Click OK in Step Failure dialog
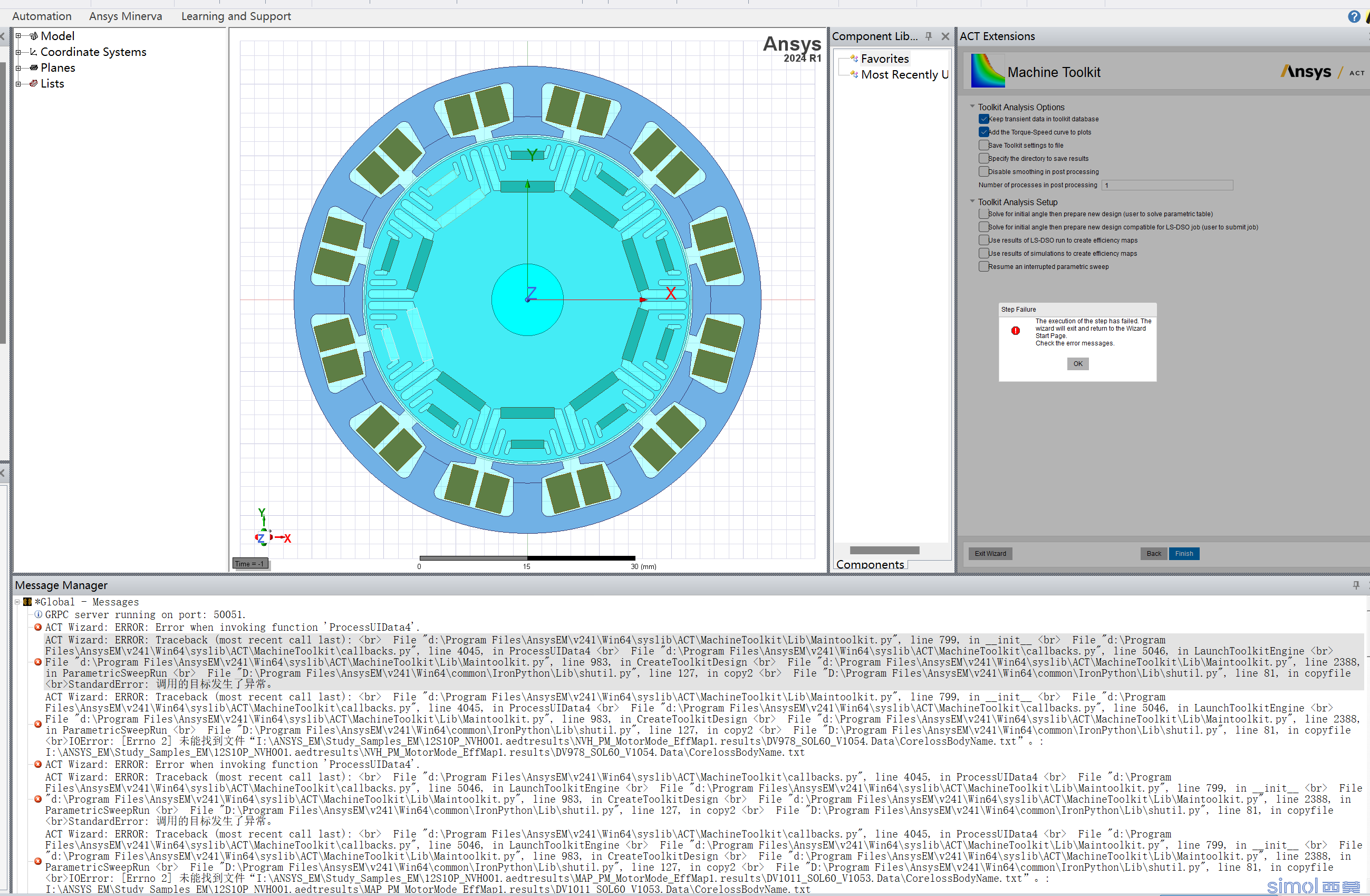 (x=1077, y=364)
